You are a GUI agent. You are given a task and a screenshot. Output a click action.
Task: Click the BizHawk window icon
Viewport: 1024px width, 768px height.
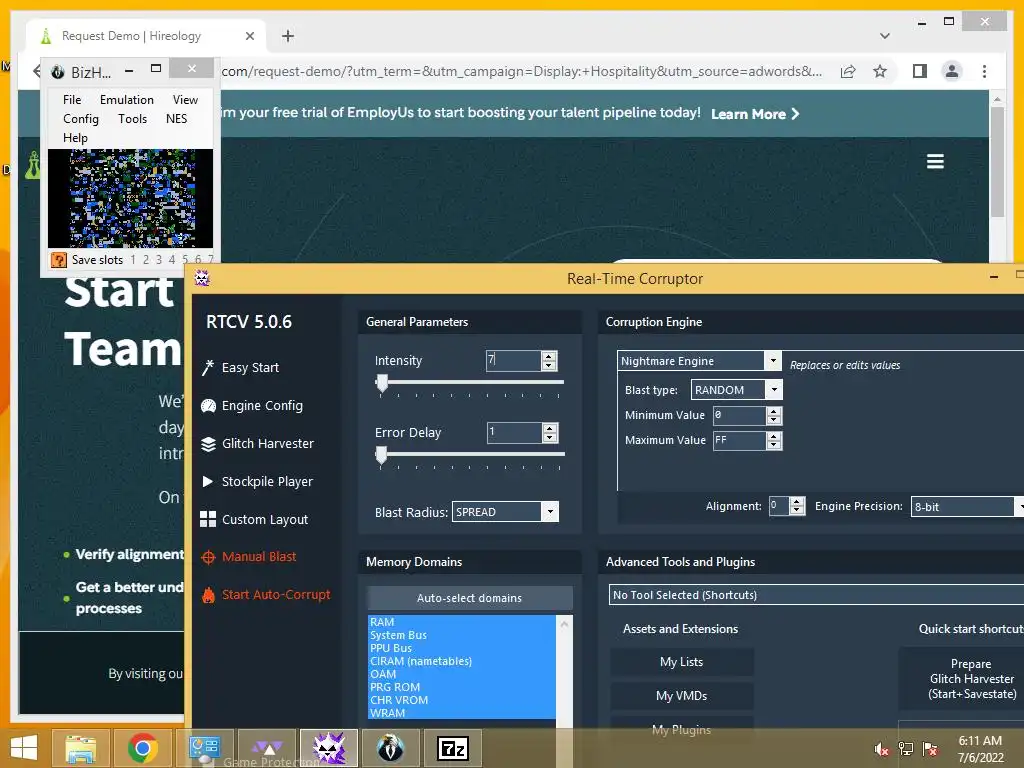click(57, 72)
